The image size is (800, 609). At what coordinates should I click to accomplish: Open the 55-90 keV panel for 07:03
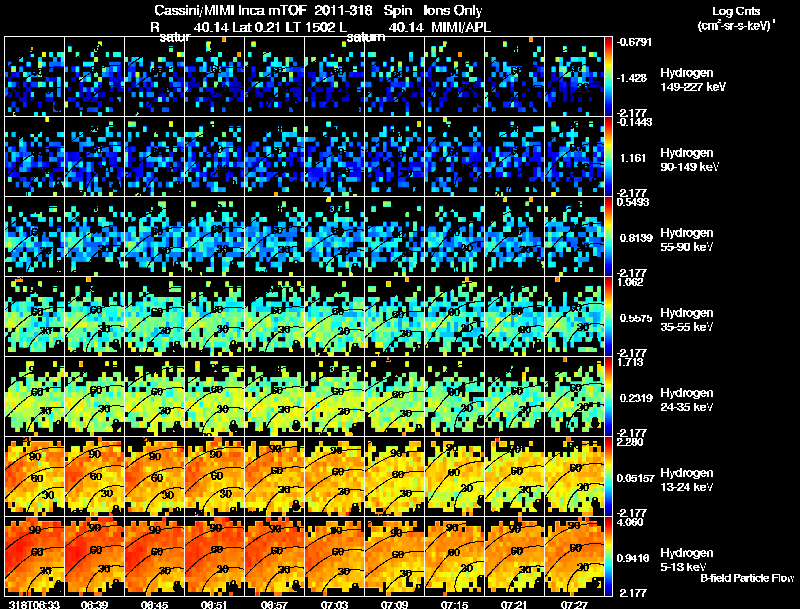(334, 237)
